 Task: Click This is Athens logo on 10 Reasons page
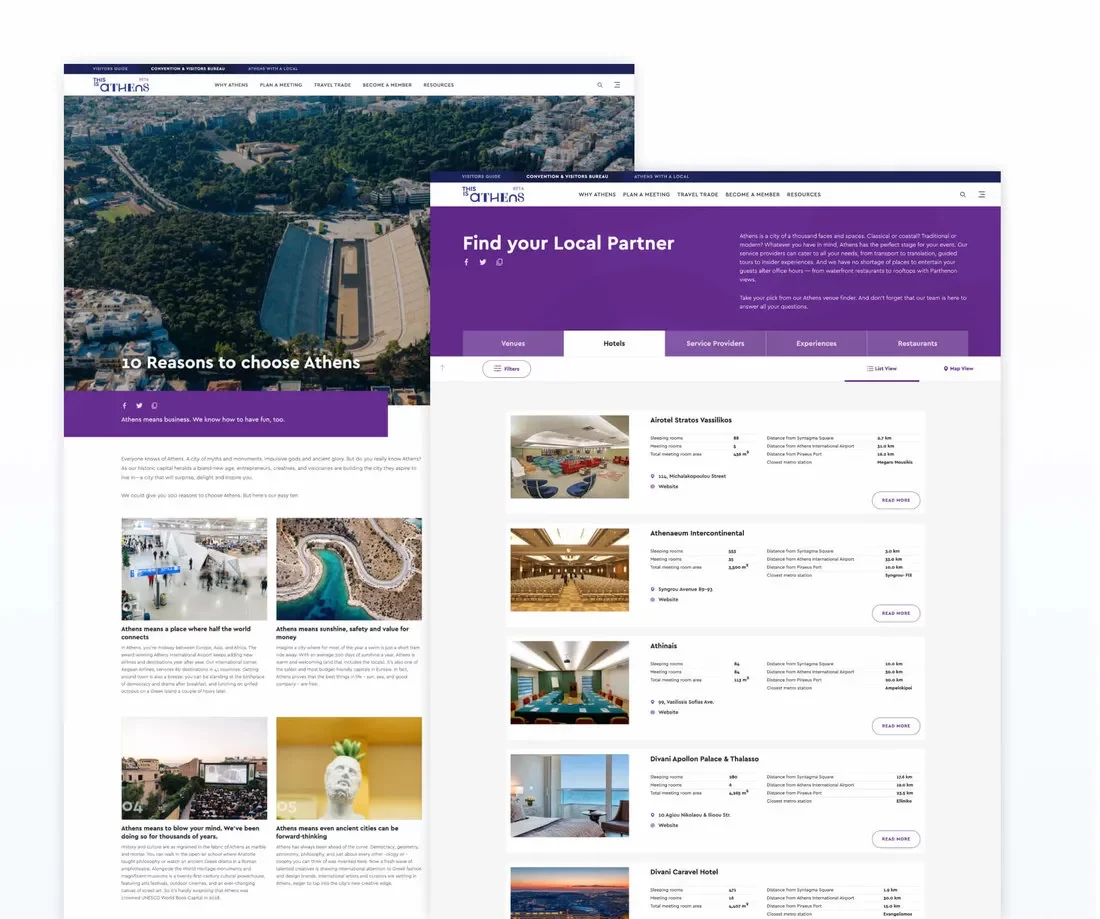point(121,85)
